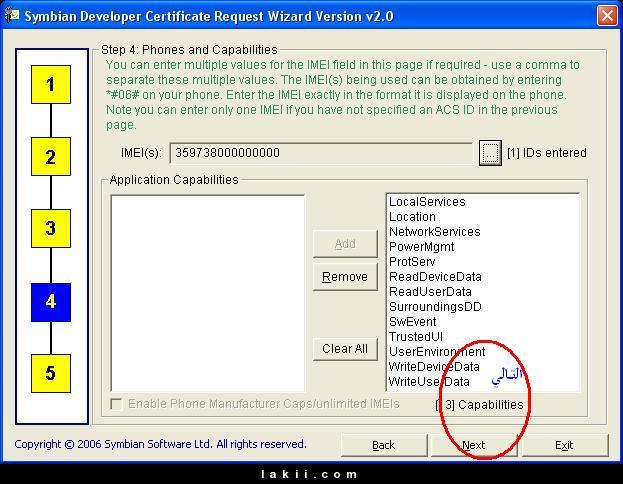Select WriteUserData capability

[x=429, y=382]
